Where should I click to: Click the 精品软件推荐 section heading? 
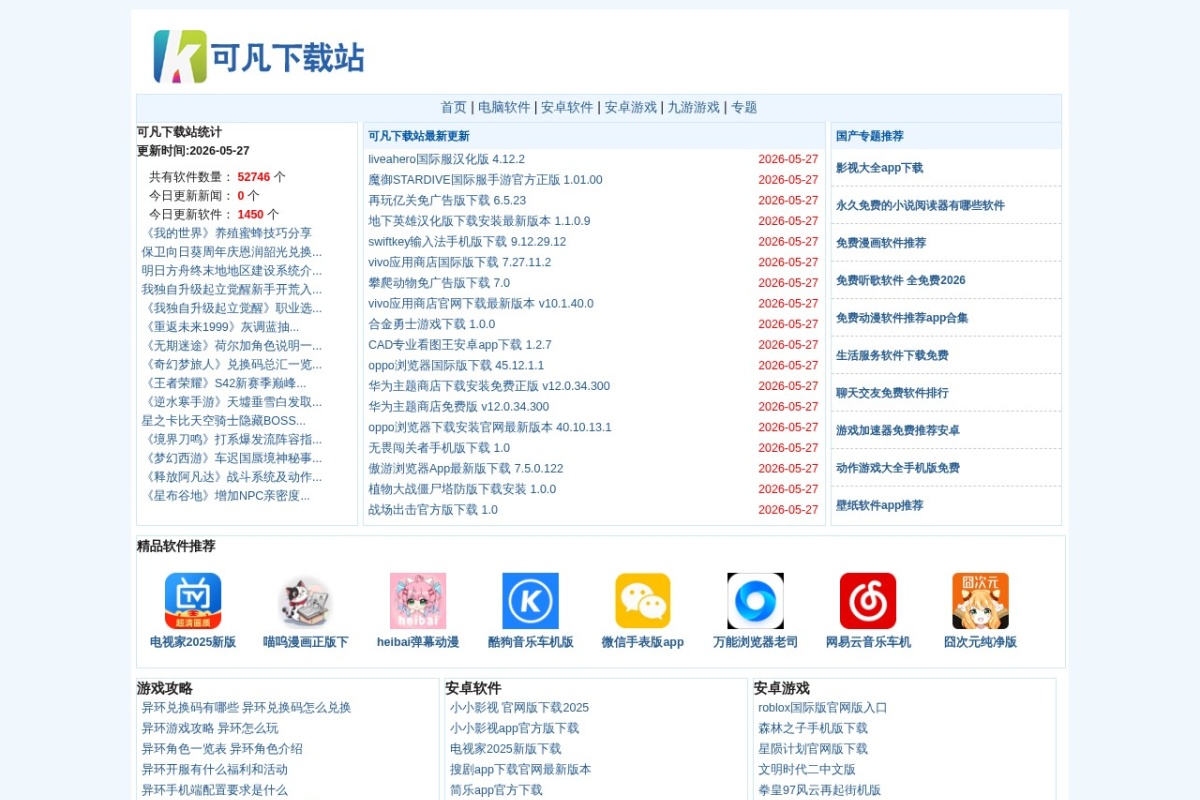click(176, 546)
